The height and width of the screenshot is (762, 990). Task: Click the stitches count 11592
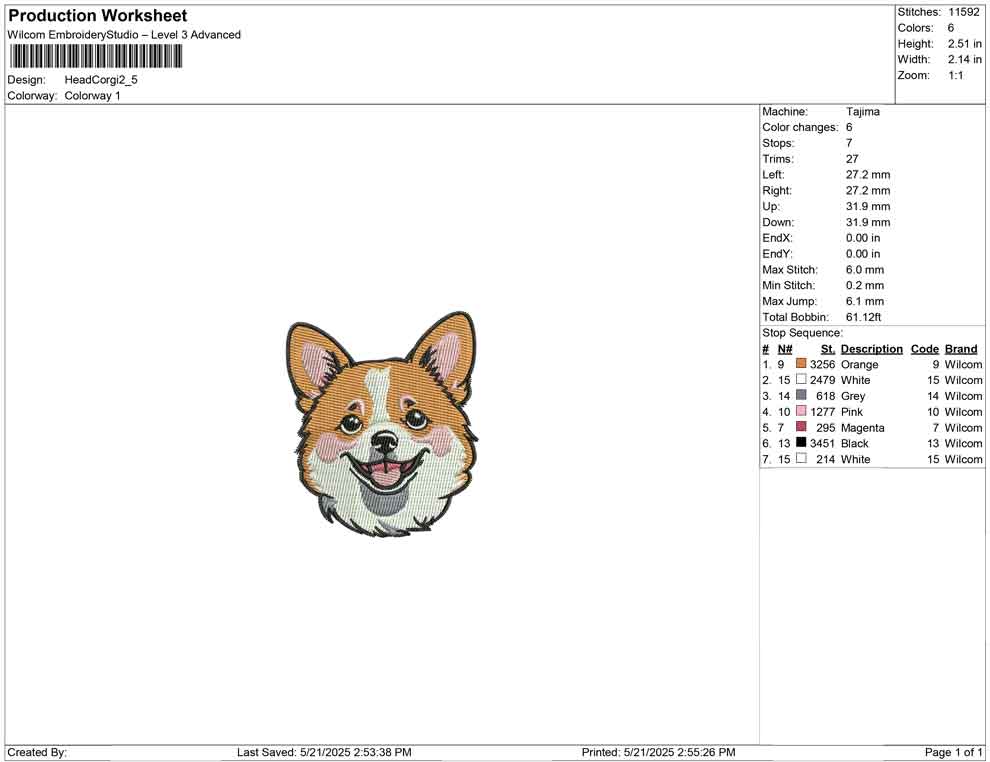[x=964, y=12]
